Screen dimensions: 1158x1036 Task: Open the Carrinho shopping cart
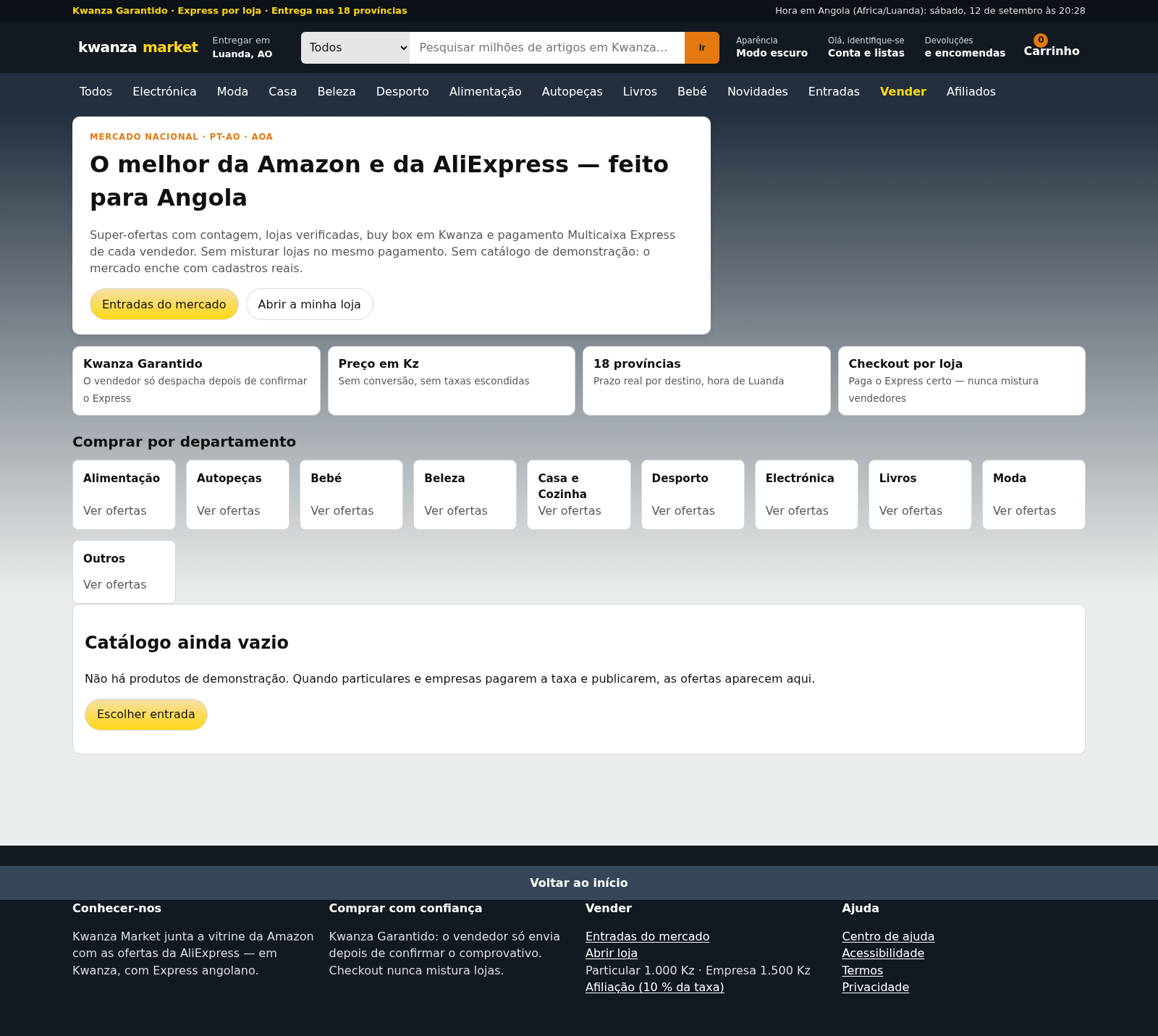point(1051,47)
